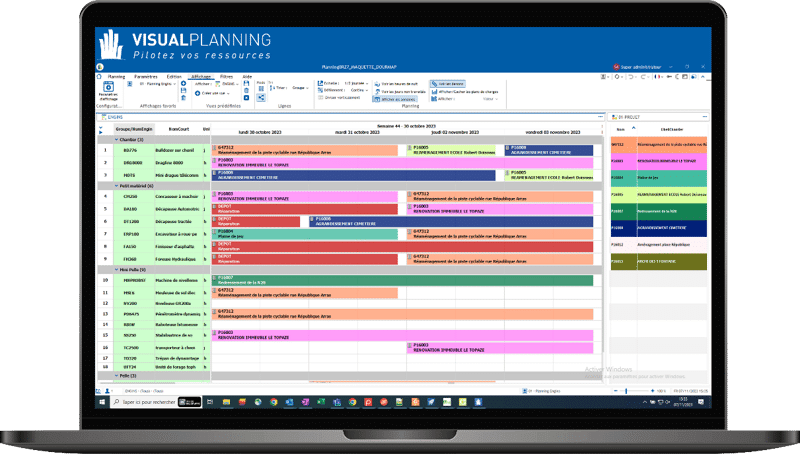
Task: Open the Planning menu tab
Action: 116,77
